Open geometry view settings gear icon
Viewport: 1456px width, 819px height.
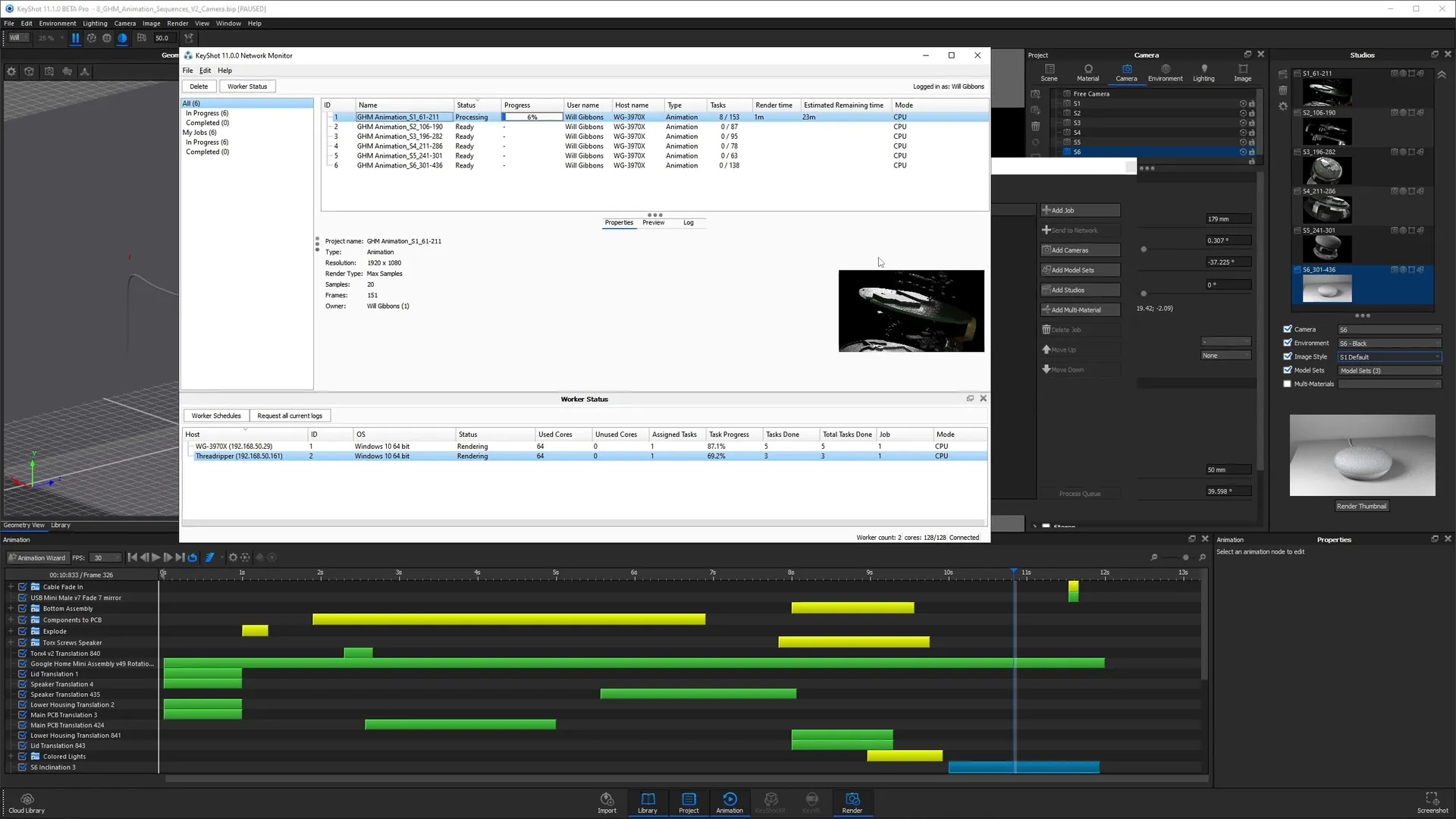coord(11,71)
